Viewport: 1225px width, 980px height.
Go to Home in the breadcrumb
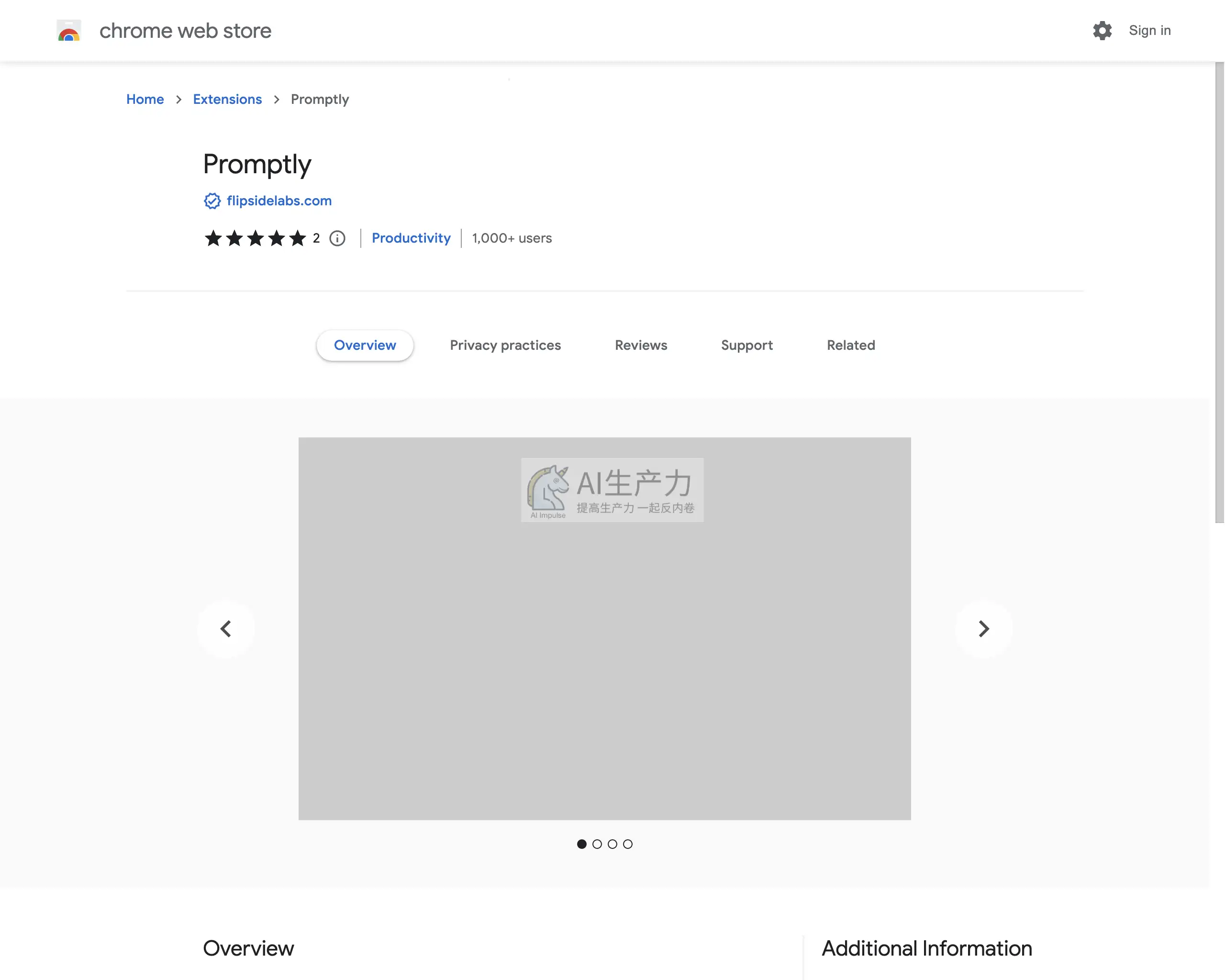point(145,100)
